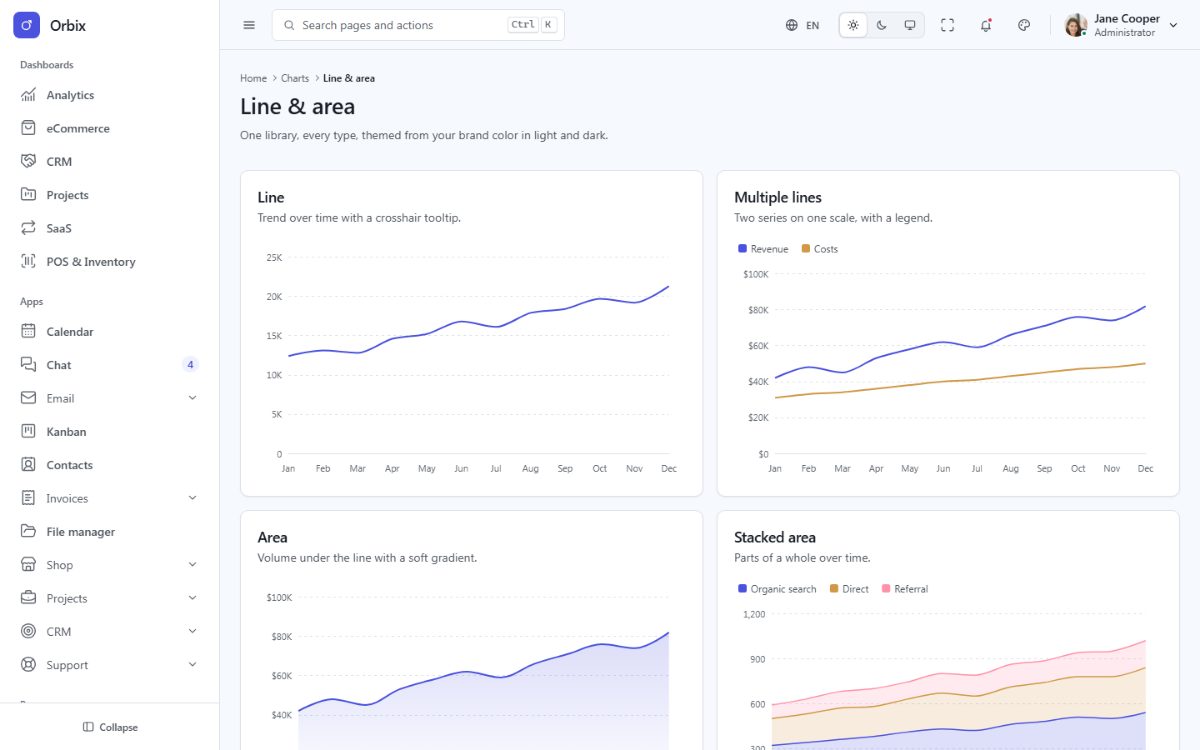Expand the Apps CRM submenu chevron
The width and height of the screenshot is (1200, 750).
(x=192, y=631)
